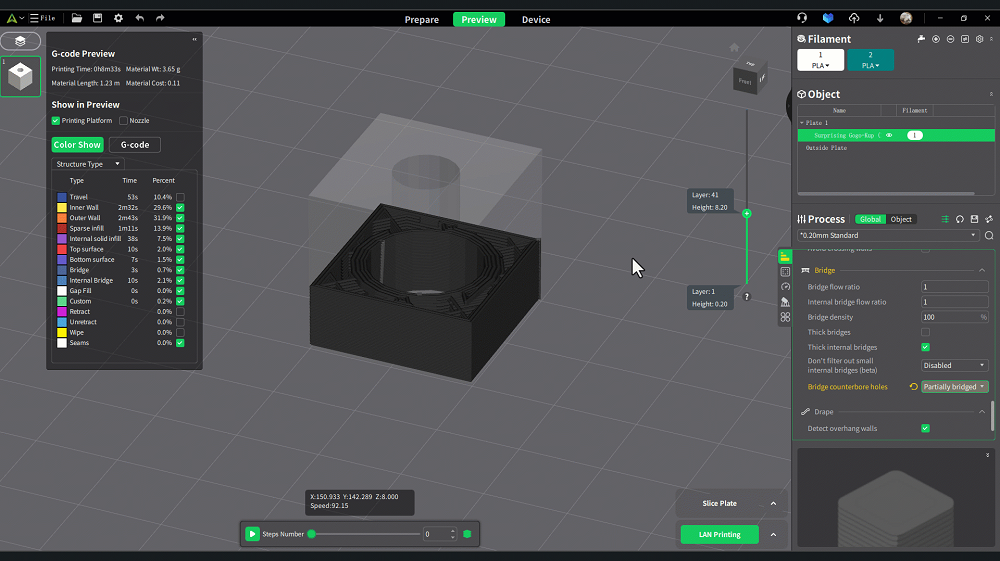Click the save project icon
This screenshot has width=1000, height=561.
[97, 18]
